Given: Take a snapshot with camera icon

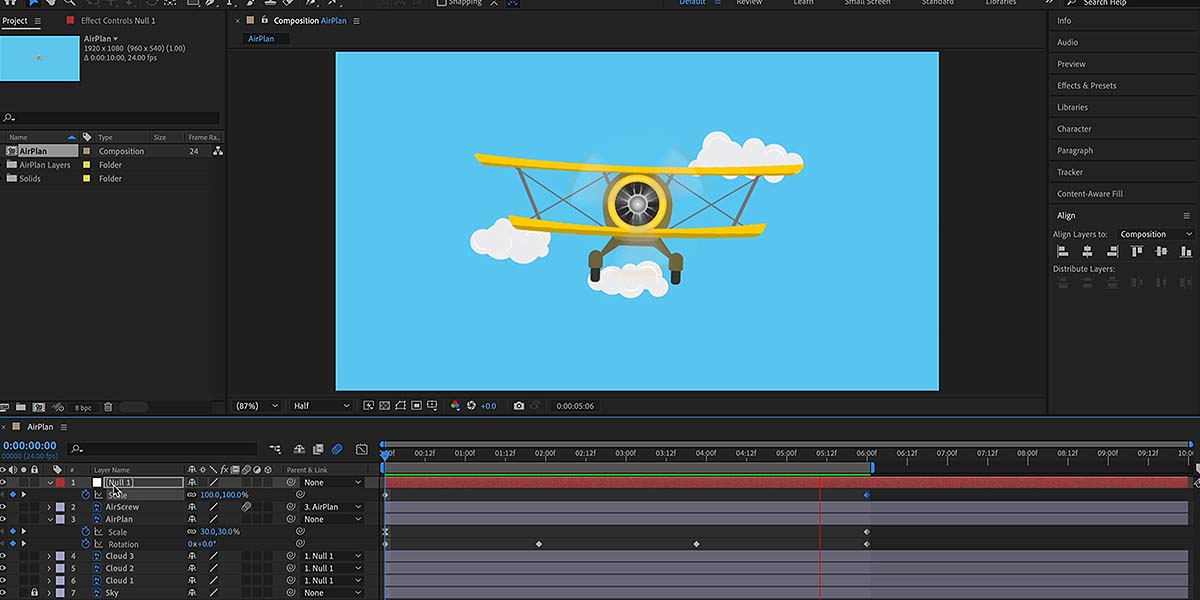Looking at the screenshot, I should pyautogui.click(x=518, y=406).
